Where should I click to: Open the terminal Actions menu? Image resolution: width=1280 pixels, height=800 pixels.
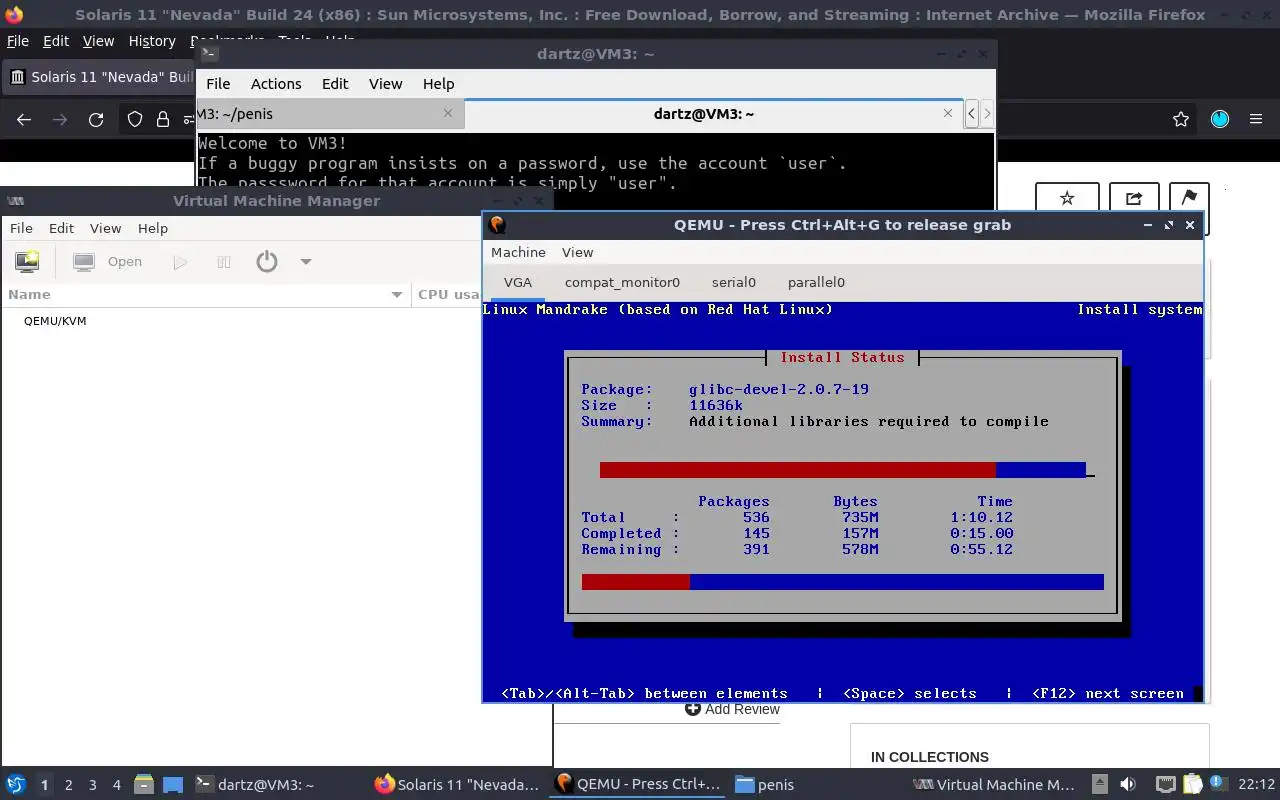coord(276,84)
